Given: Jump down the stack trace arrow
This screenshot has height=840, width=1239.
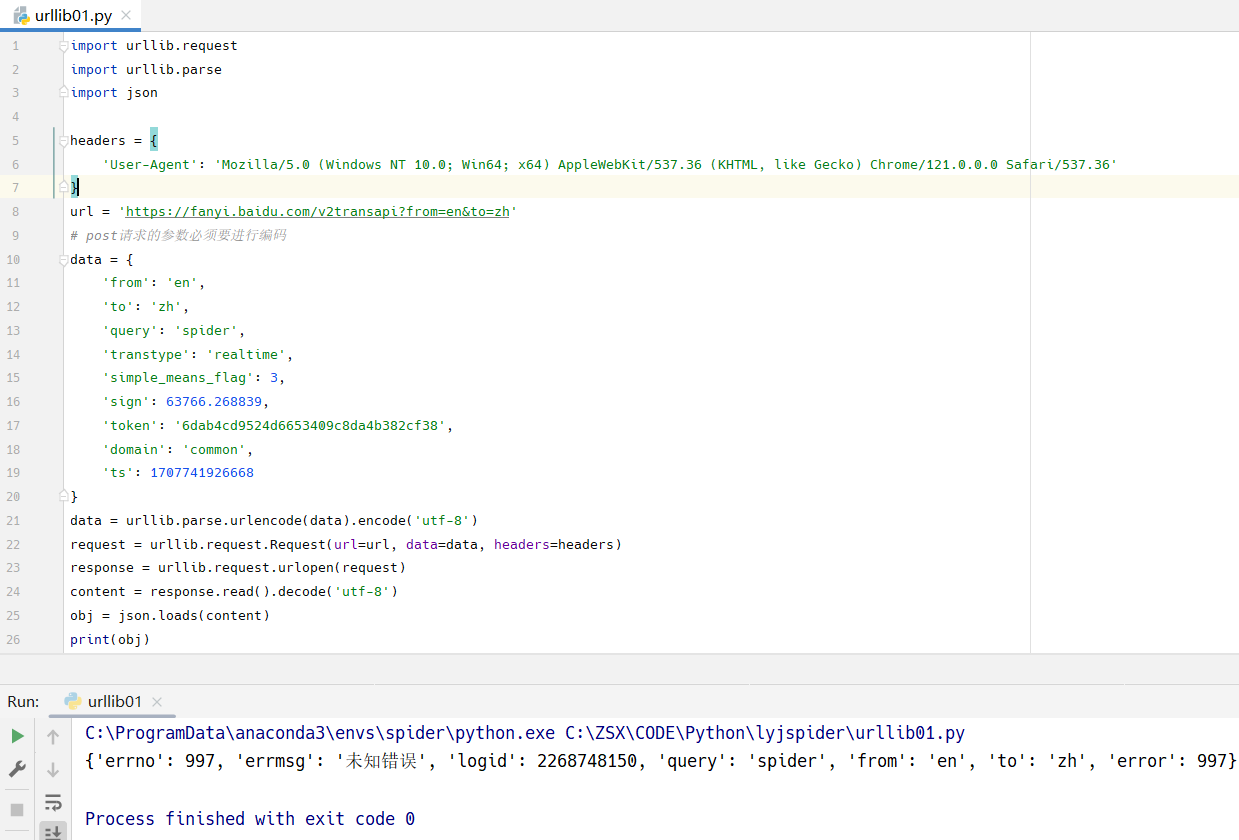Looking at the screenshot, I should [53, 769].
